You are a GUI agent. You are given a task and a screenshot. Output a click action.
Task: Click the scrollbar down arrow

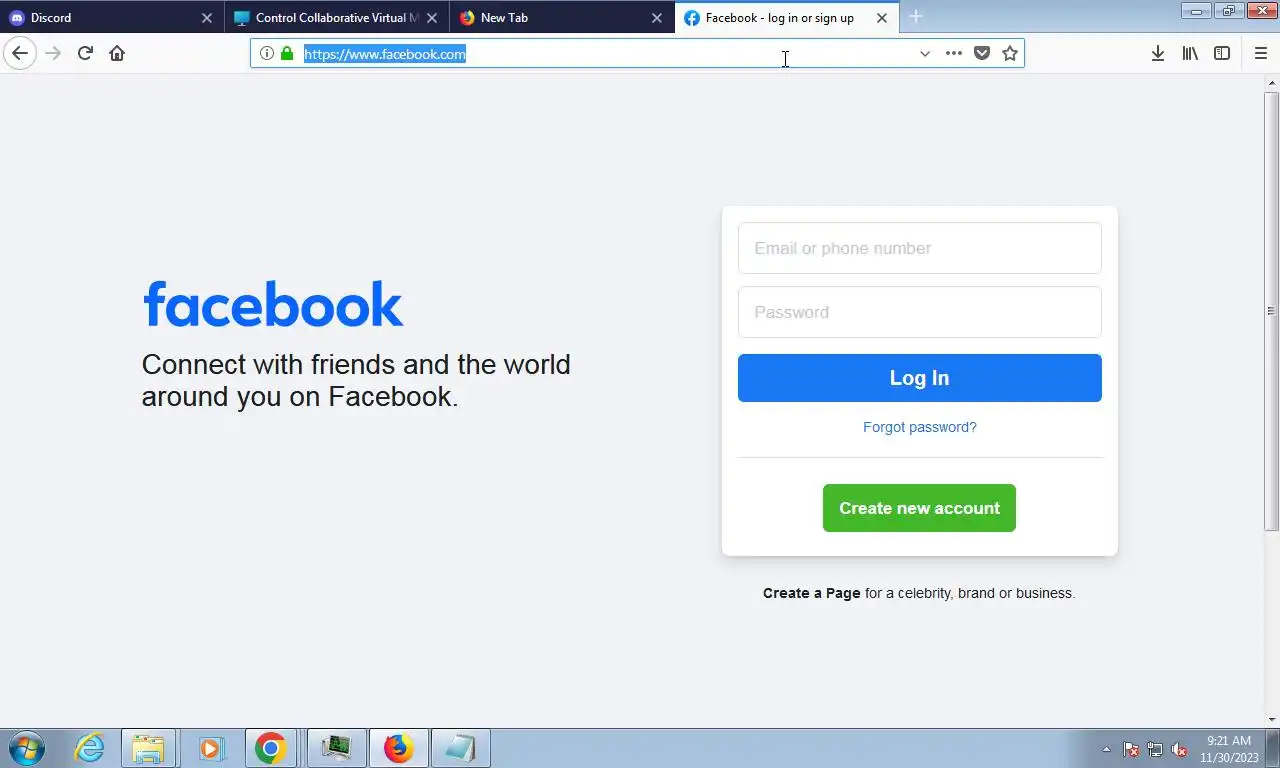pos(1272,719)
